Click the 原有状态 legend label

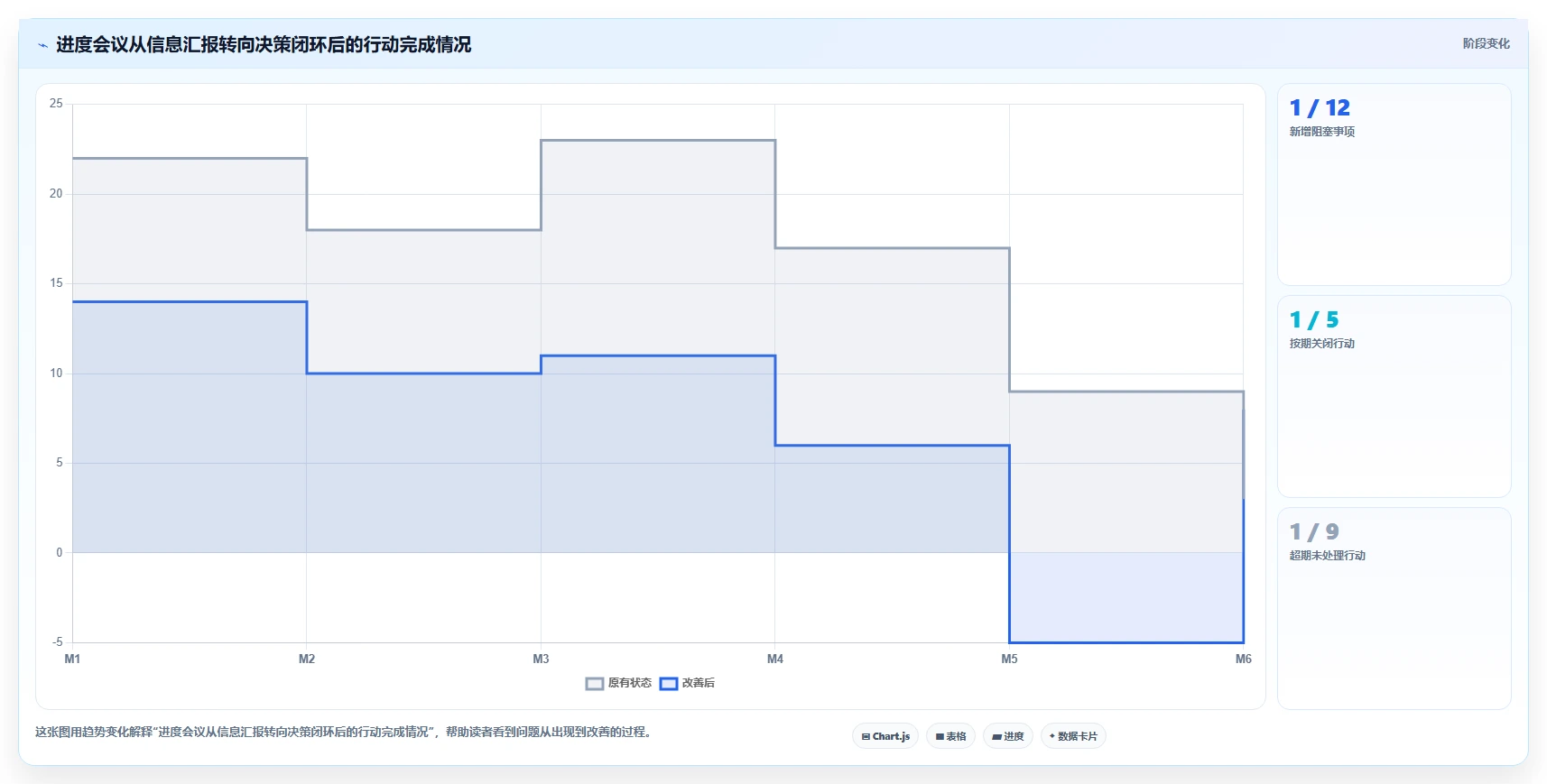click(629, 683)
